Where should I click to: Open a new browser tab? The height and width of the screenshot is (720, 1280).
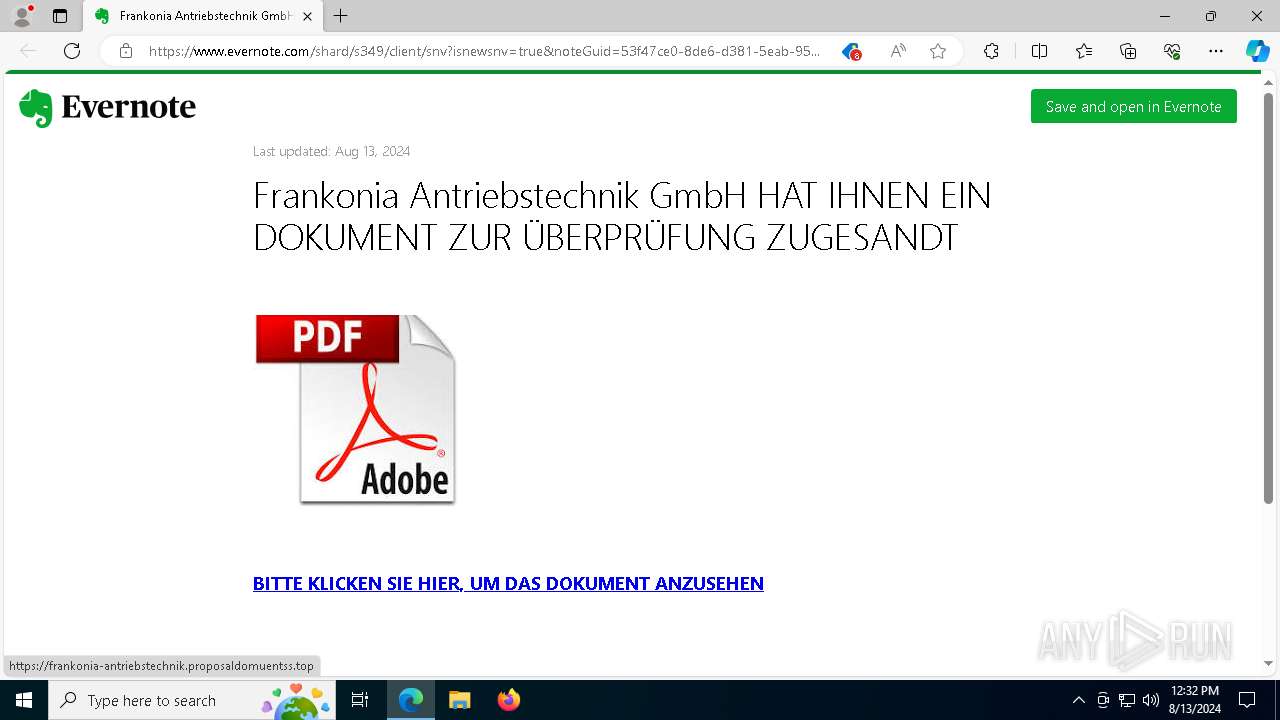341,16
